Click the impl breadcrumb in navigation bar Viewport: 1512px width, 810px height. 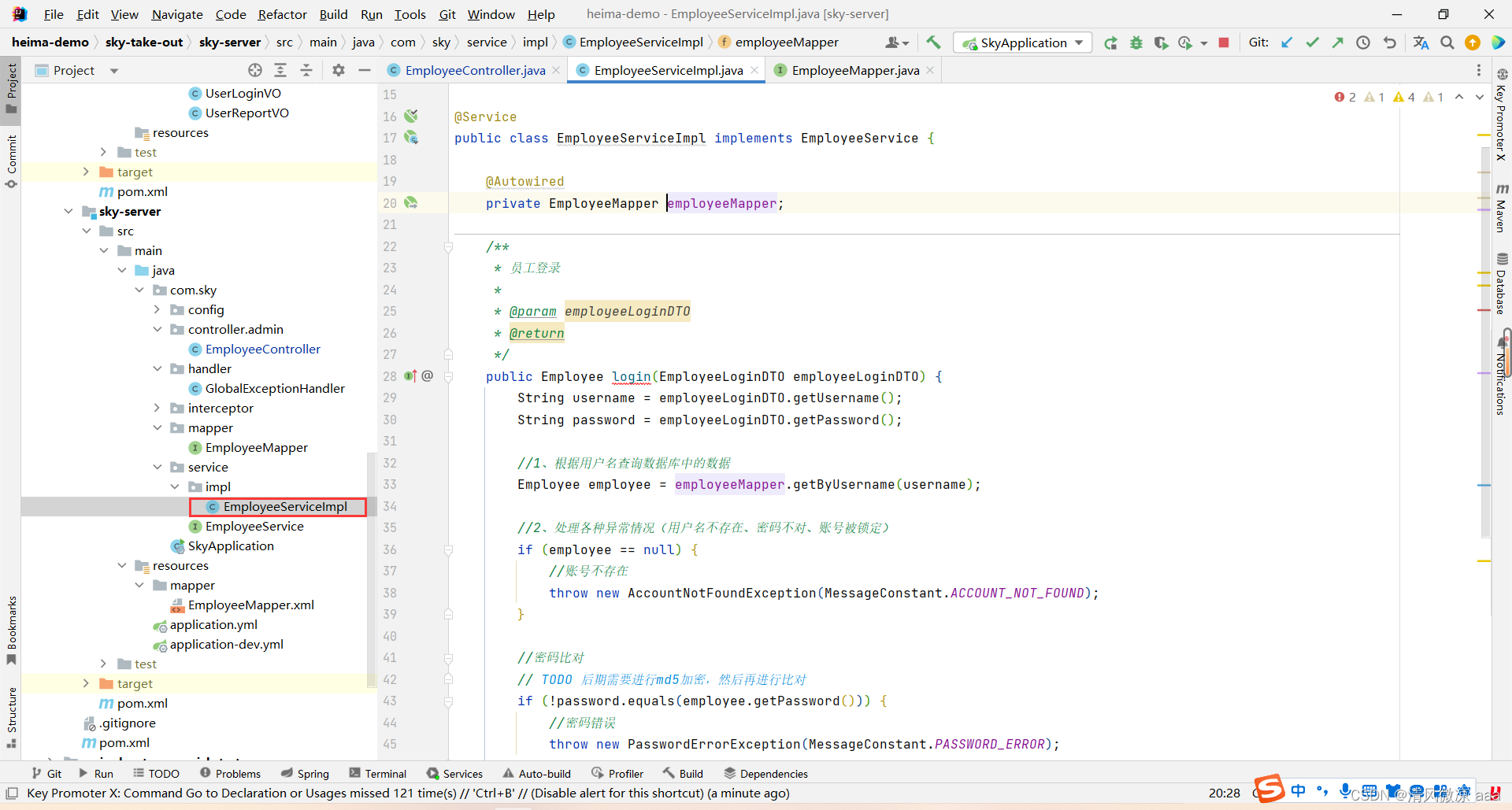coord(535,43)
